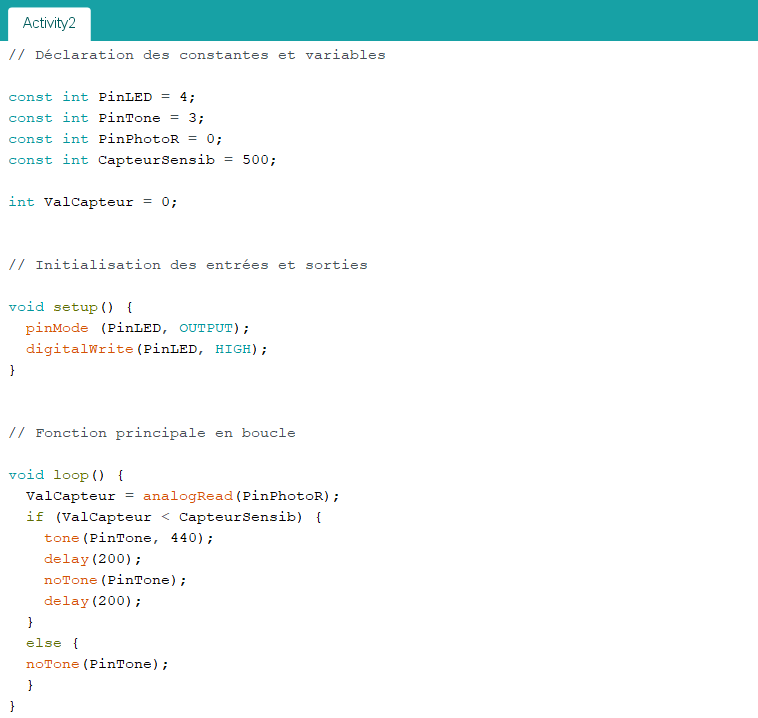Click the else keyword

pos(43,643)
